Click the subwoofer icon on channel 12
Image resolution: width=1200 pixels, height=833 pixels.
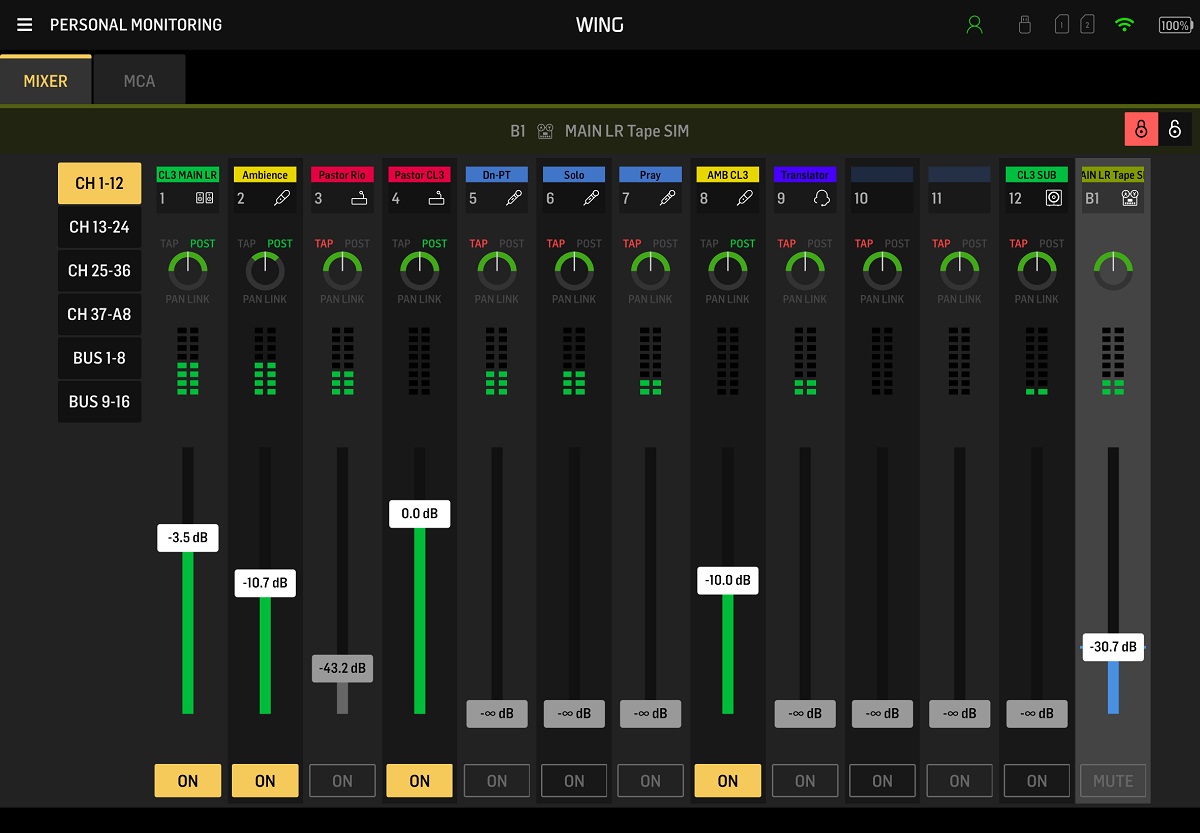click(1054, 198)
